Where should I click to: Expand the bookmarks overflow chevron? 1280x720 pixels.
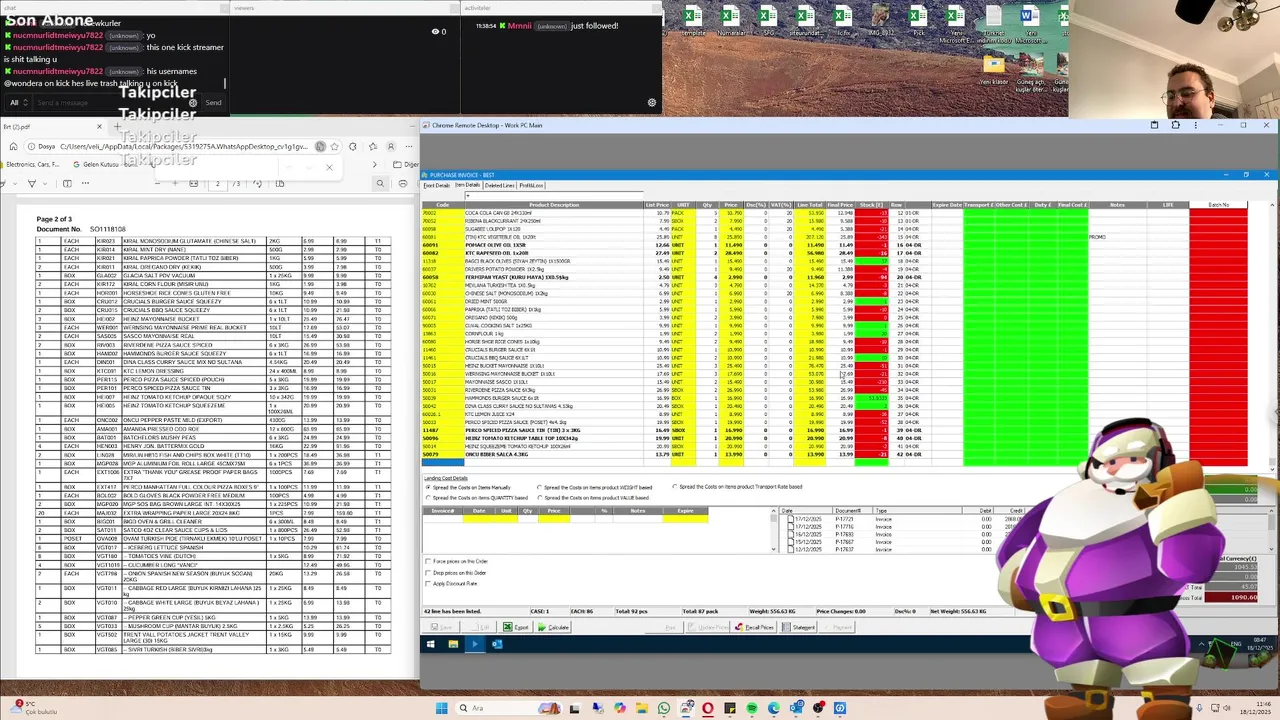(374, 164)
